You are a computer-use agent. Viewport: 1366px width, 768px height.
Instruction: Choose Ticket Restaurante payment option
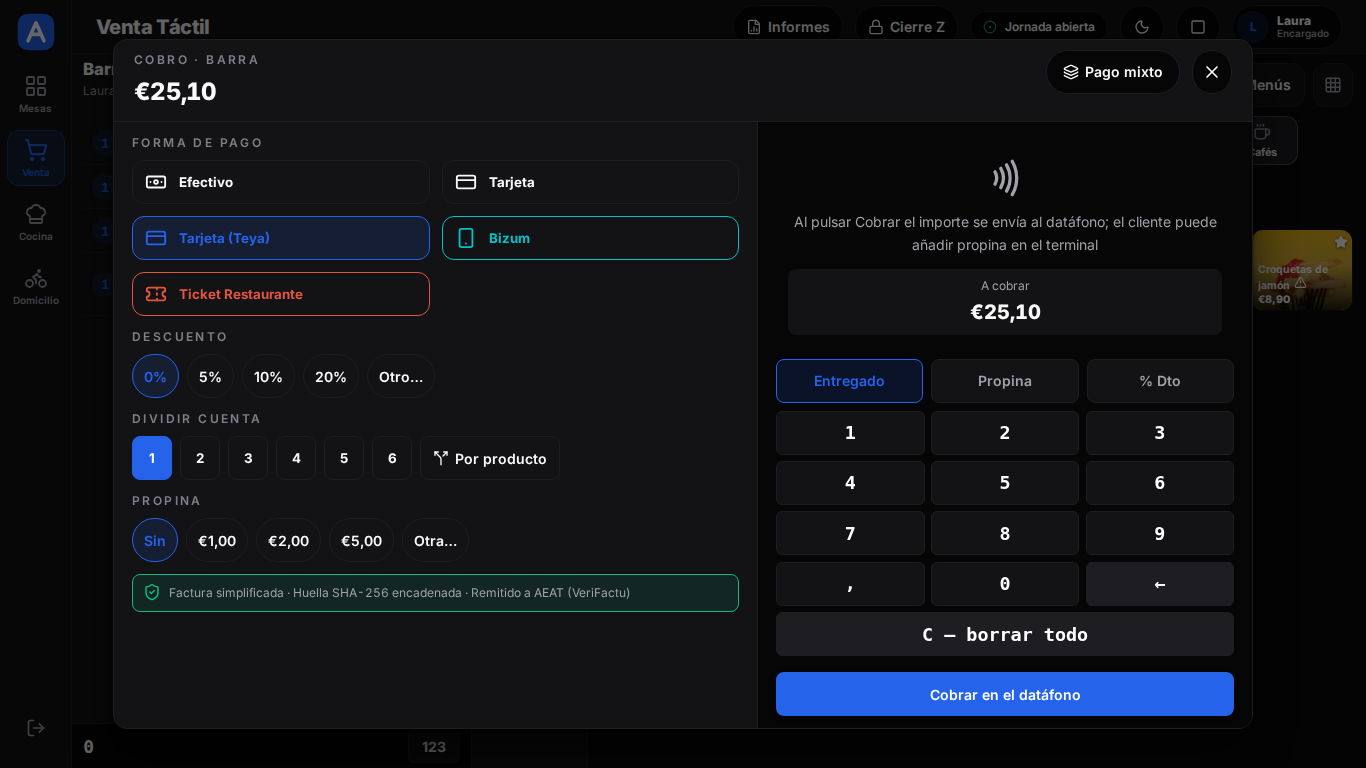(281, 294)
